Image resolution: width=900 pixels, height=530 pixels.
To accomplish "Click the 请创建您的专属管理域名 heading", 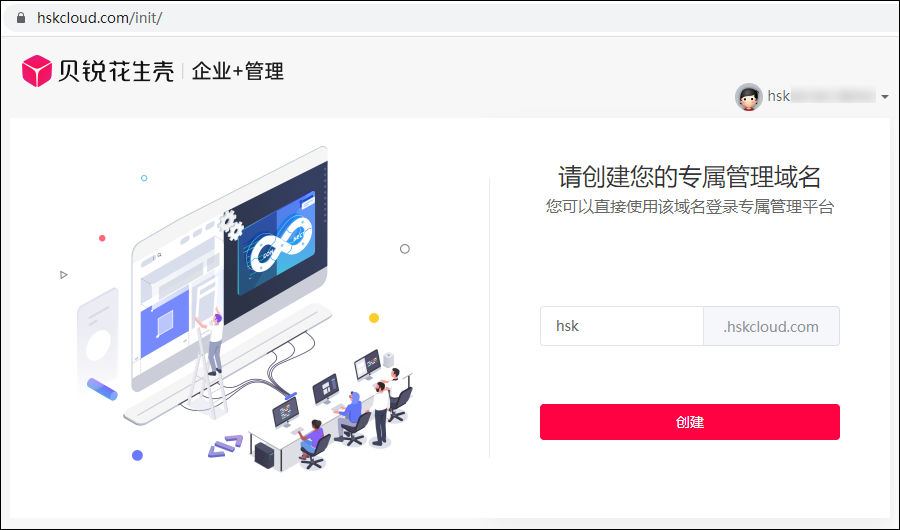I will 689,176.
